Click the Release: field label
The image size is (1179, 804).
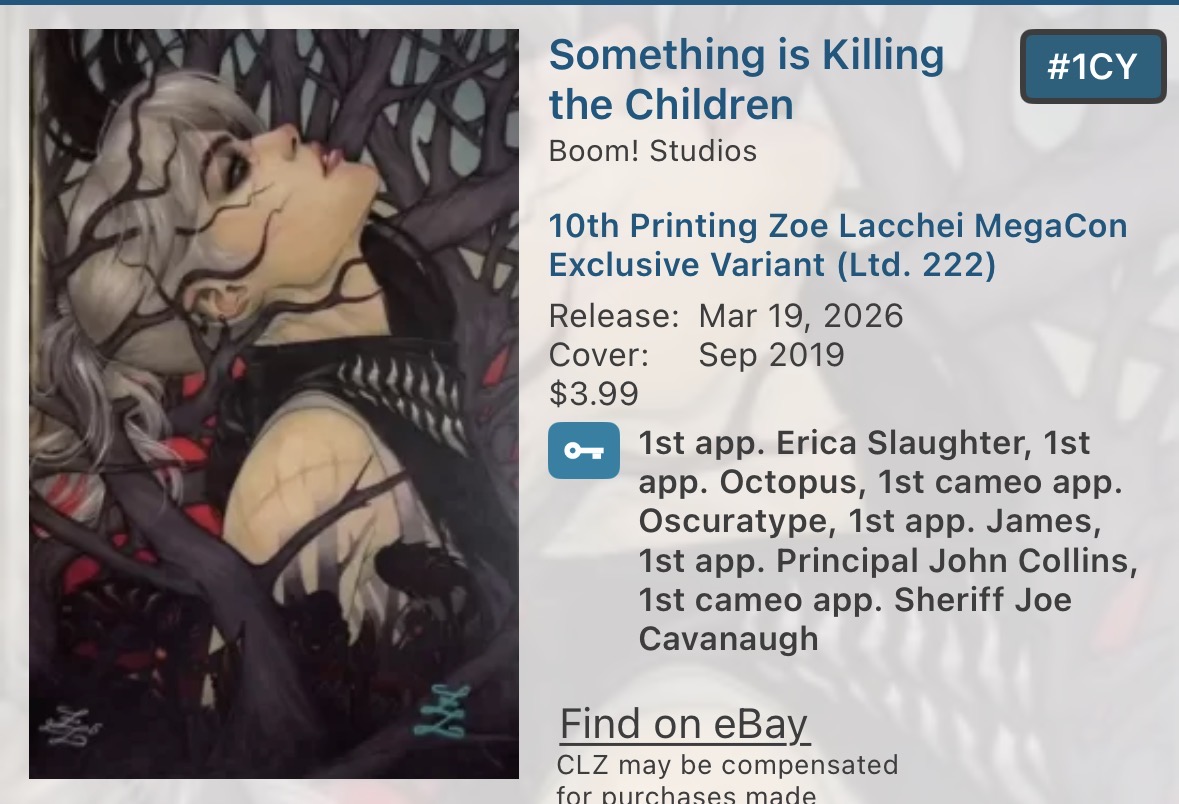coord(614,316)
